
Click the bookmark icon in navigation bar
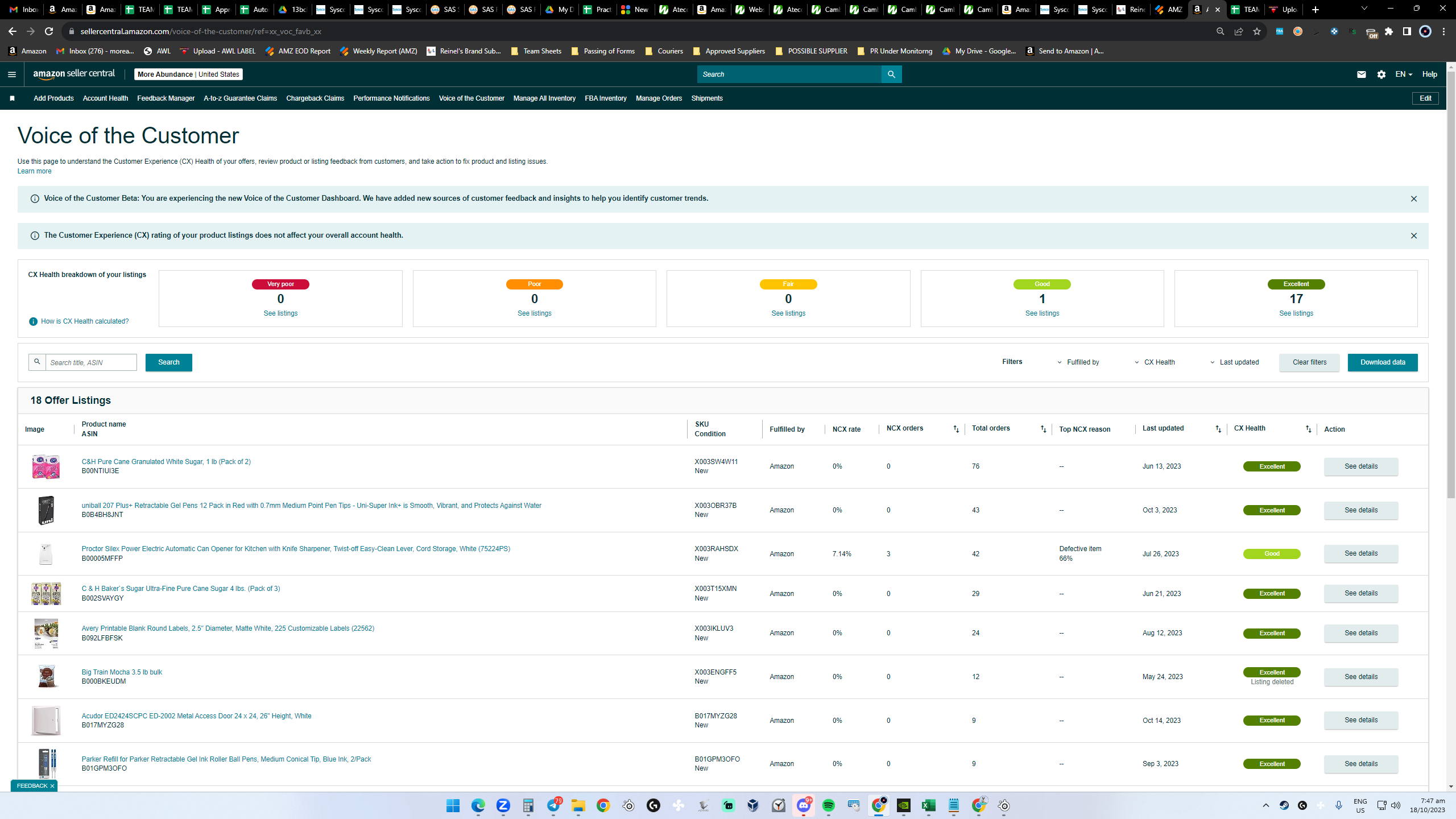(x=12, y=98)
